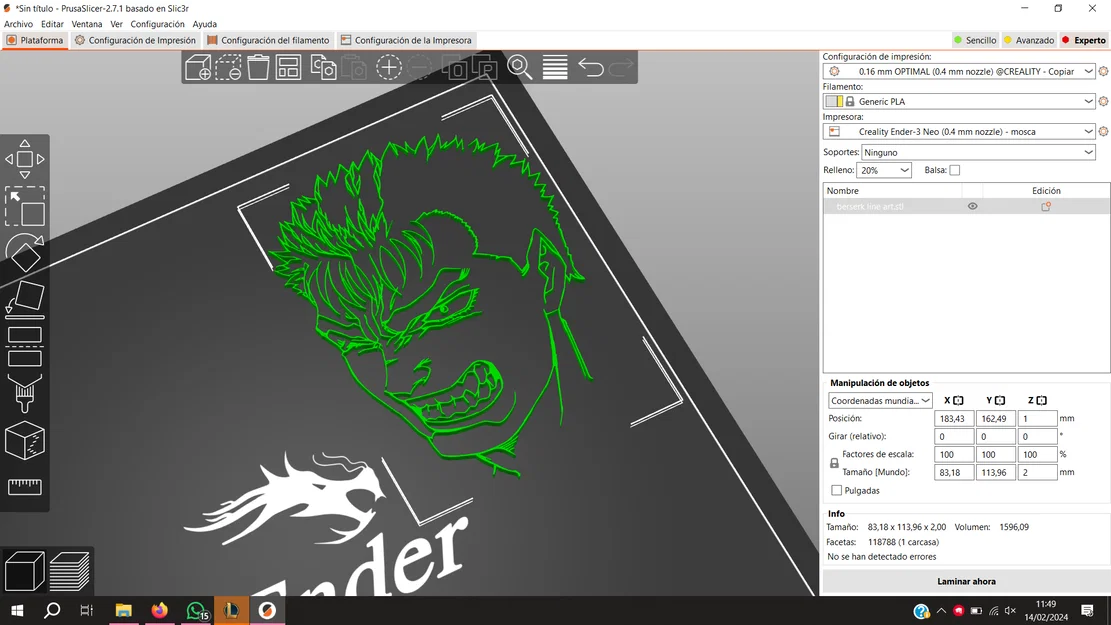1111x625 pixels.
Task: Switch to sliced layers preview view
Action: pyautogui.click(x=69, y=570)
